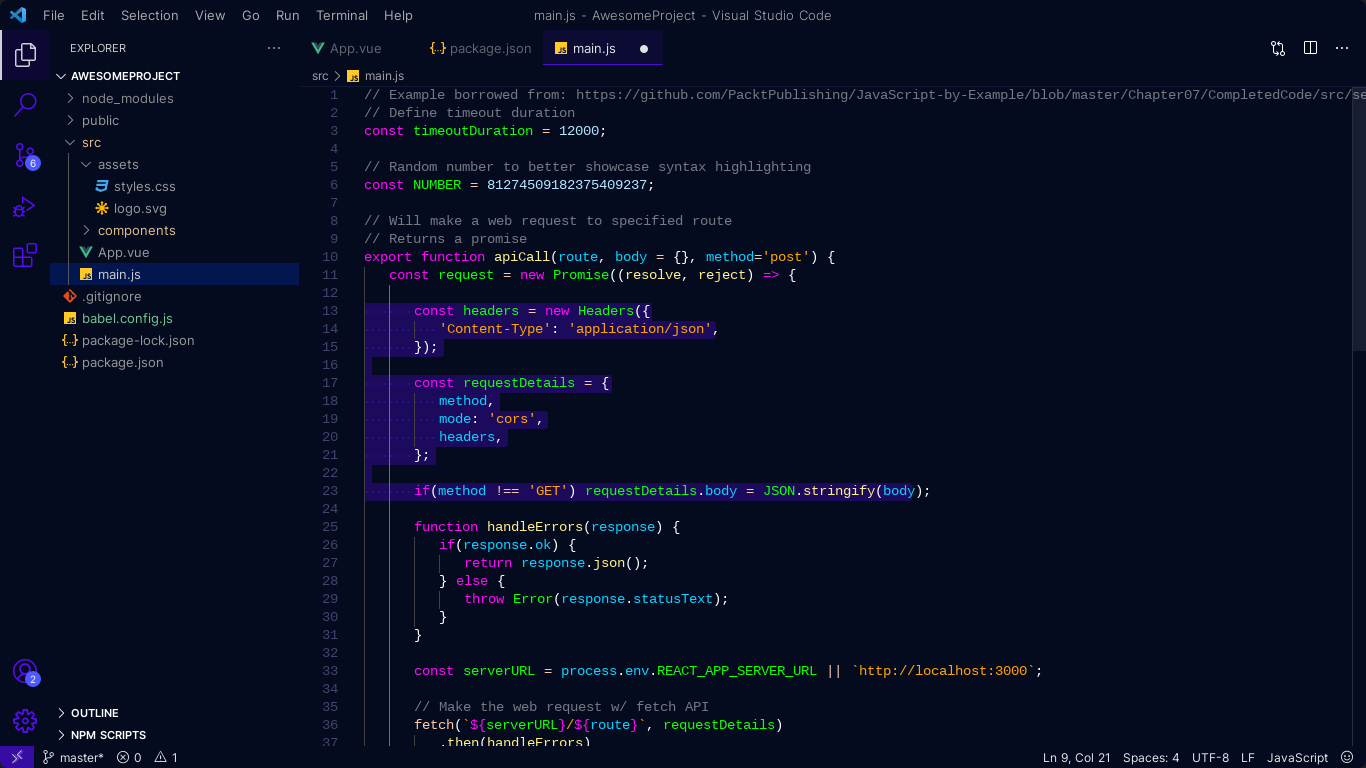
Task: Open the View menu
Action: point(210,15)
